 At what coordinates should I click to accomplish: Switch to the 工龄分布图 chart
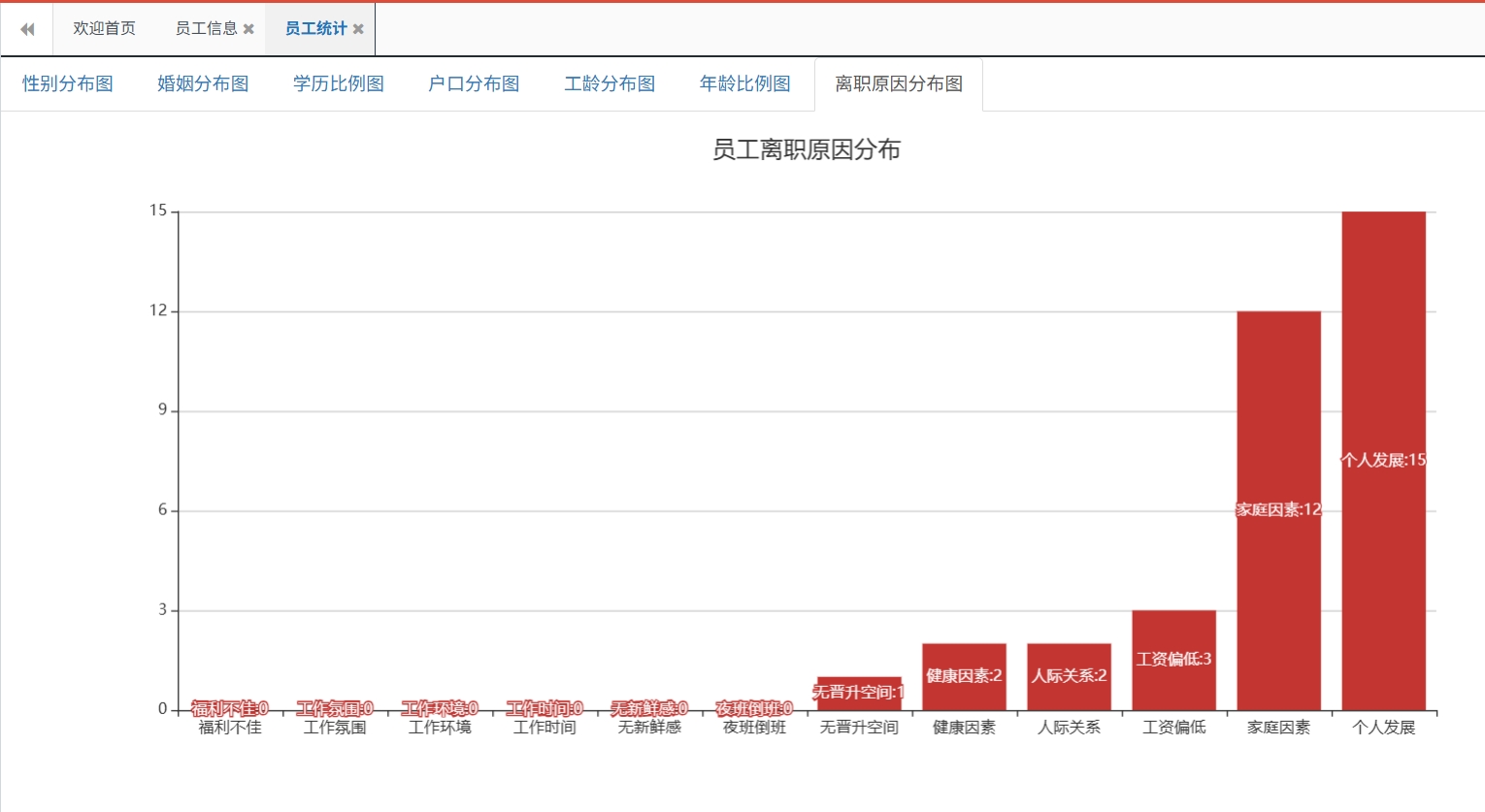tap(608, 83)
